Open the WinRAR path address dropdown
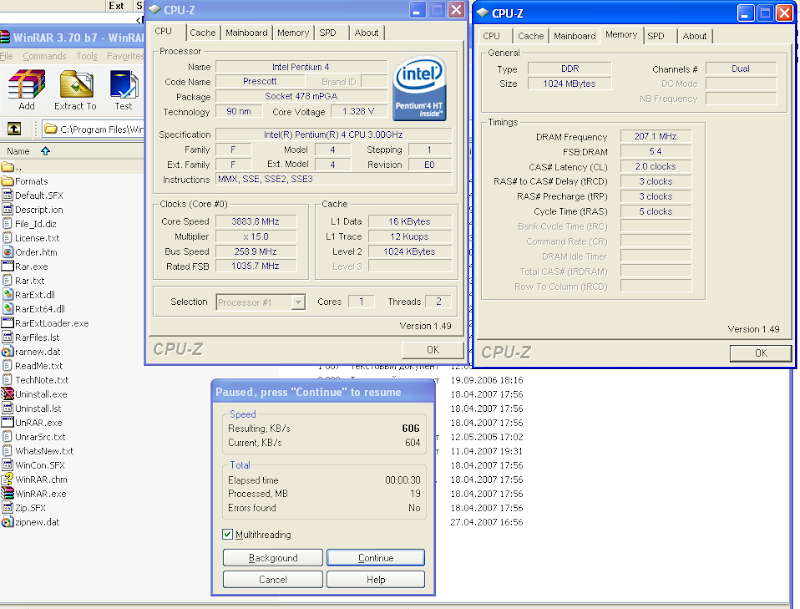 tap(93, 129)
